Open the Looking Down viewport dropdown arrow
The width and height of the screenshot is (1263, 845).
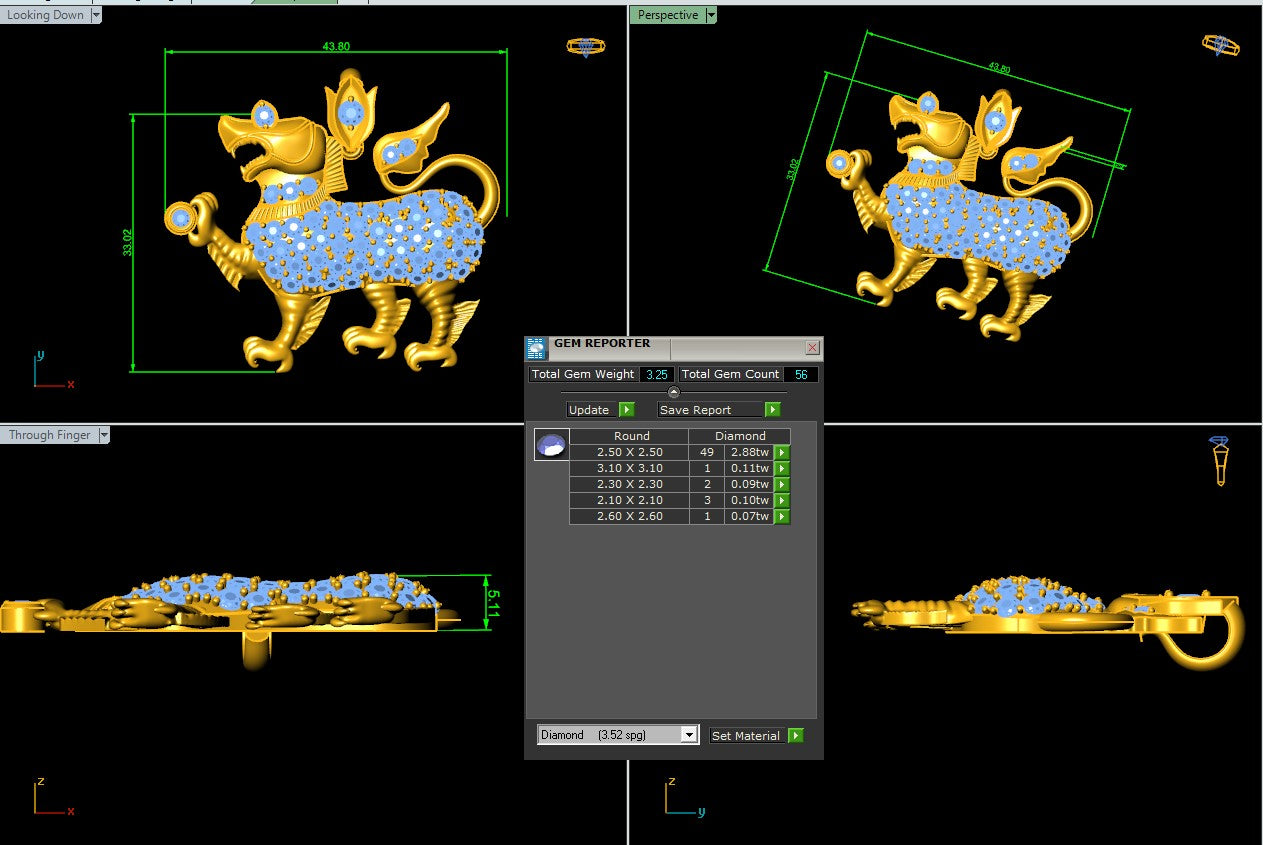95,15
